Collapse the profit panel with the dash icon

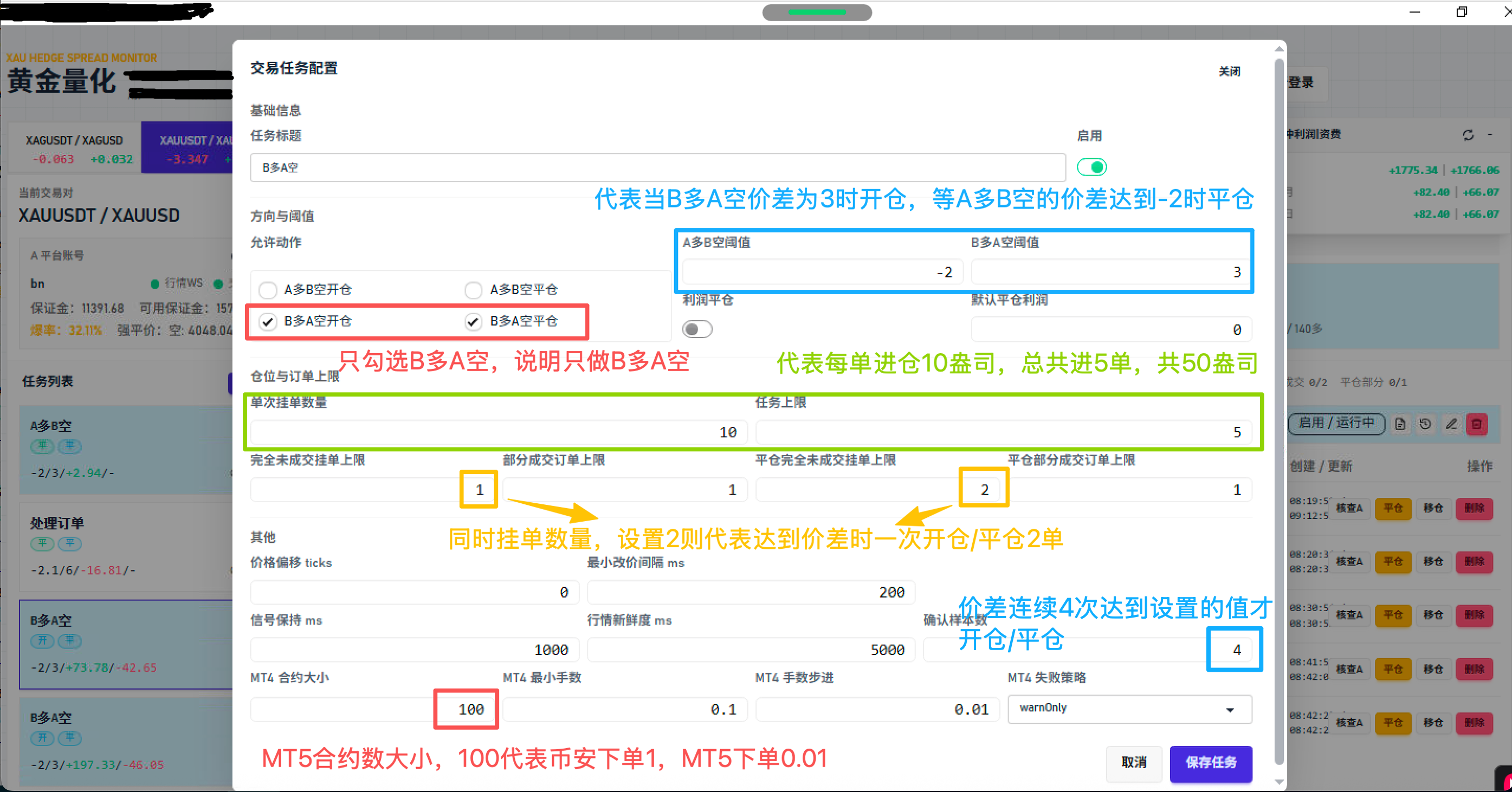[x=1490, y=135]
